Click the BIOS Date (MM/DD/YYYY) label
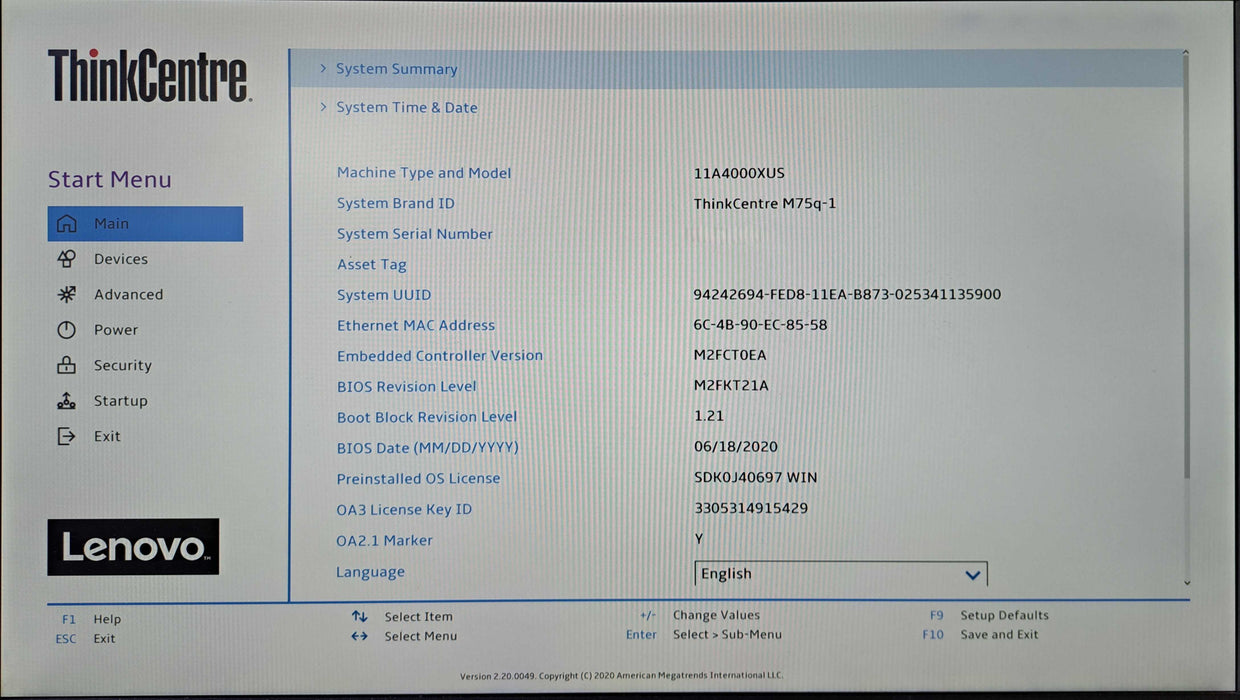Image resolution: width=1240 pixels, height=700 pixels. (428, 448)
